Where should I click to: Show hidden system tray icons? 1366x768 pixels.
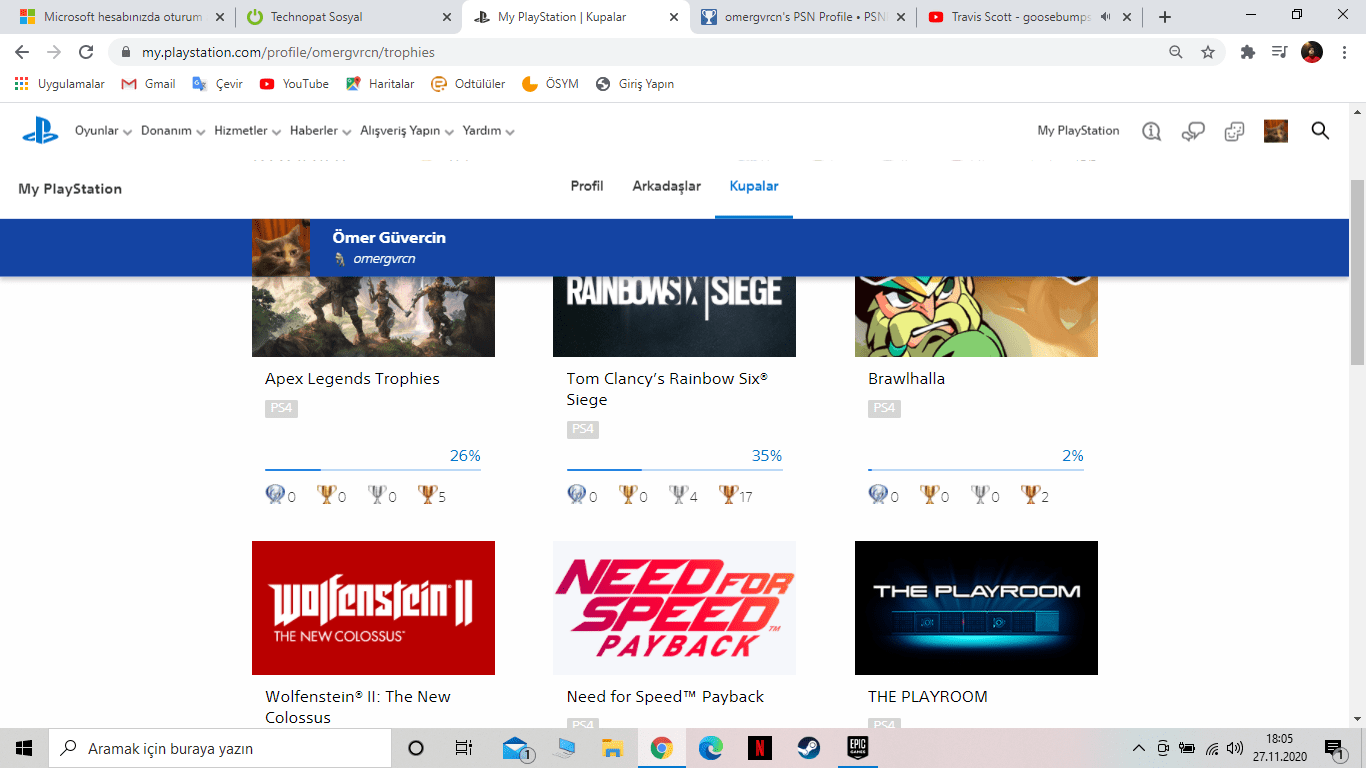tap(1139, 748)
